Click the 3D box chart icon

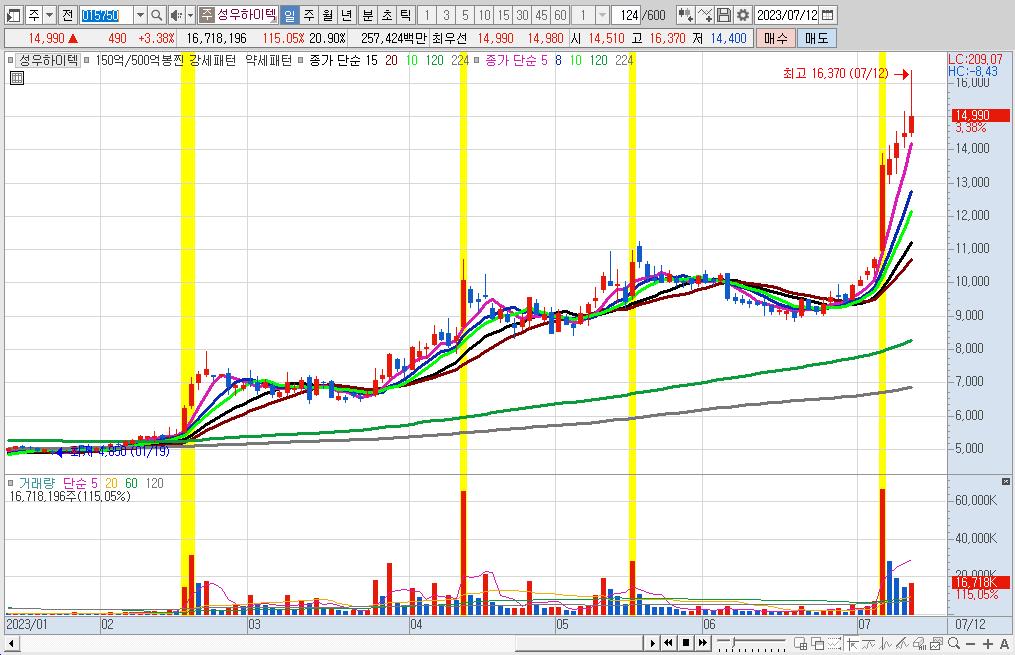click(x=920, y=644)
